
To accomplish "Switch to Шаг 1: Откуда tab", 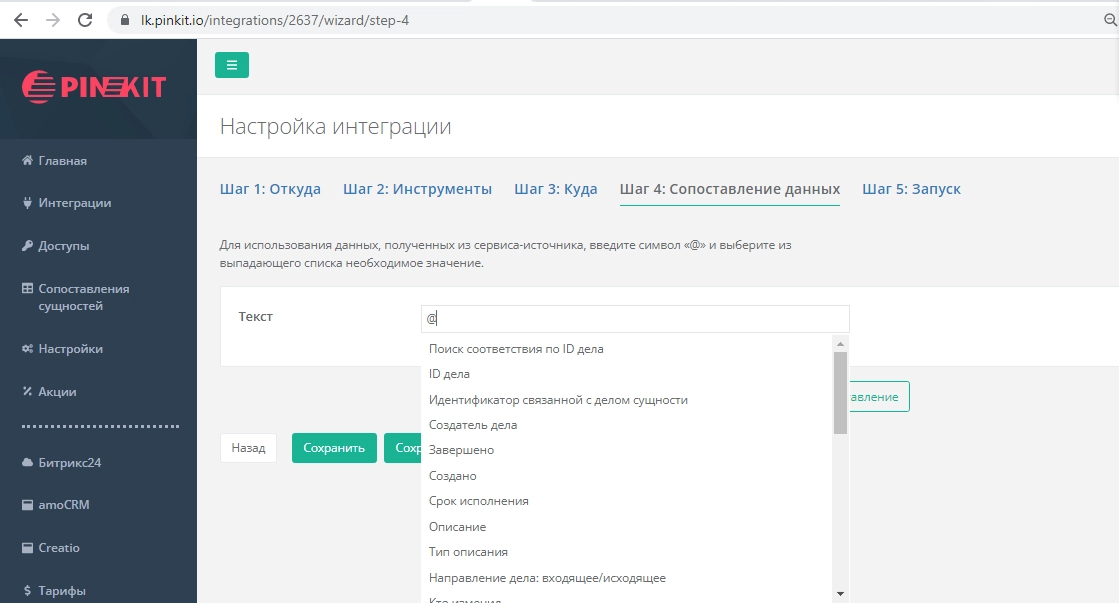I will pyautogui.click(x=270, y=189).
